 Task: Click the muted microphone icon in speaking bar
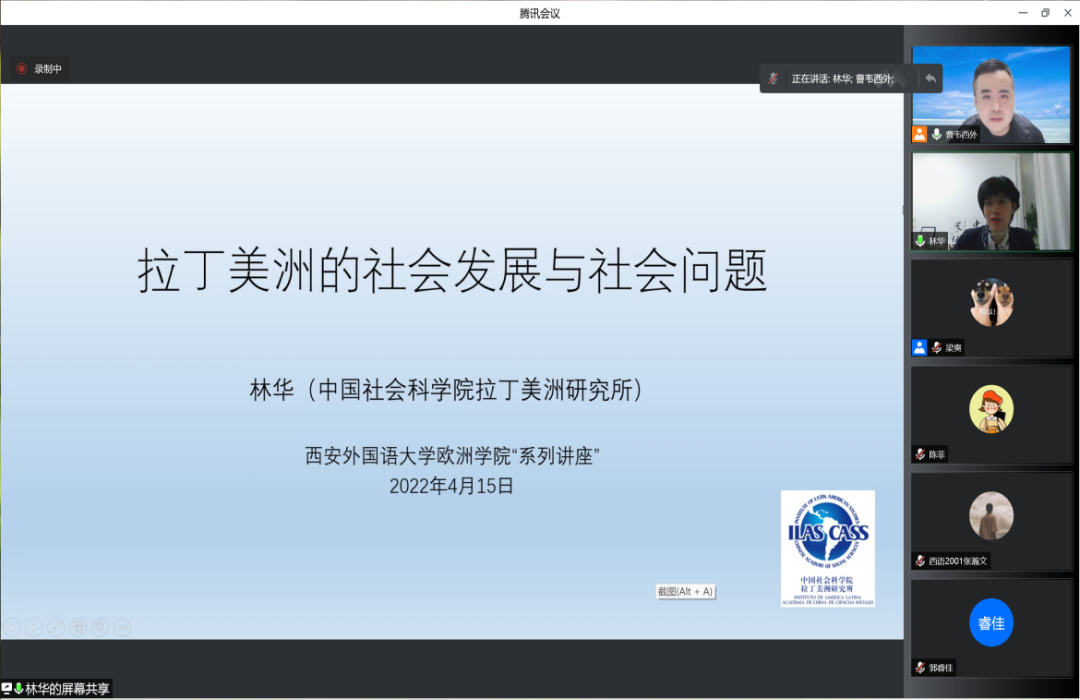[x=773, y=78]
